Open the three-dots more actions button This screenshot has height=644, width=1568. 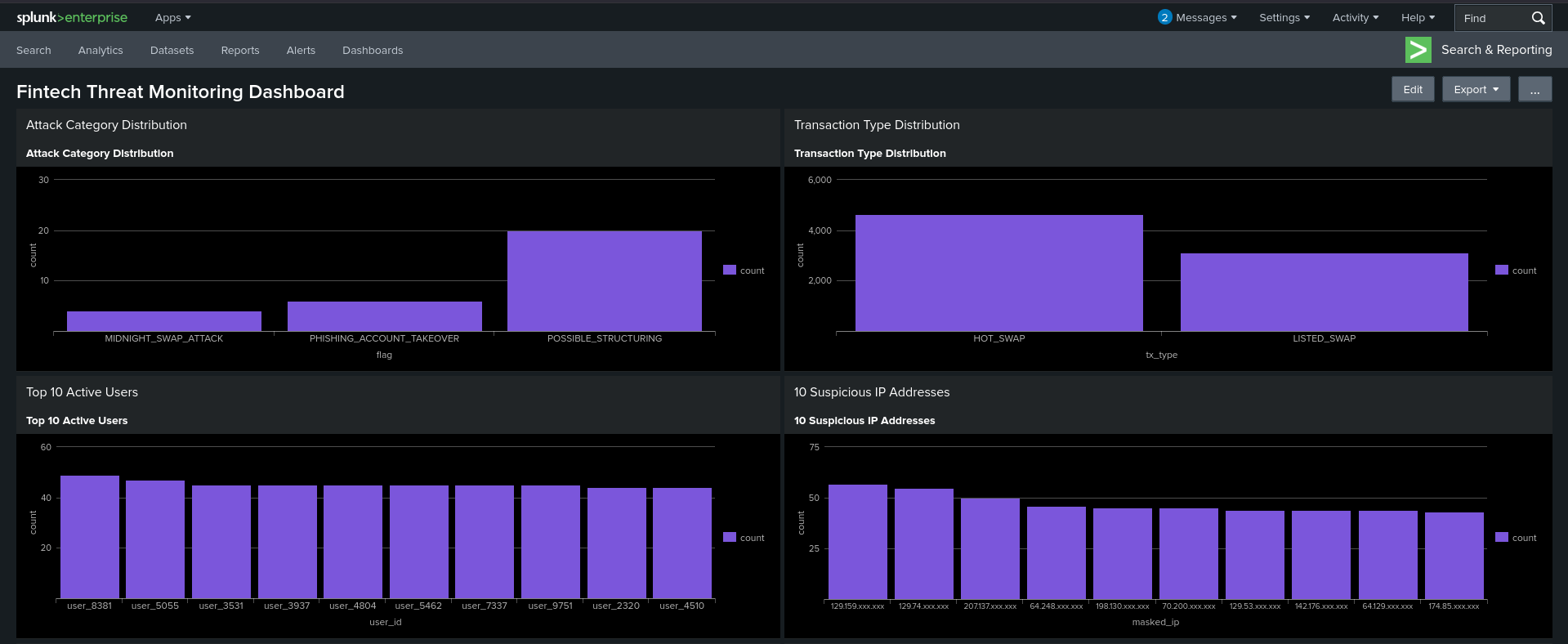point(1534,89)
